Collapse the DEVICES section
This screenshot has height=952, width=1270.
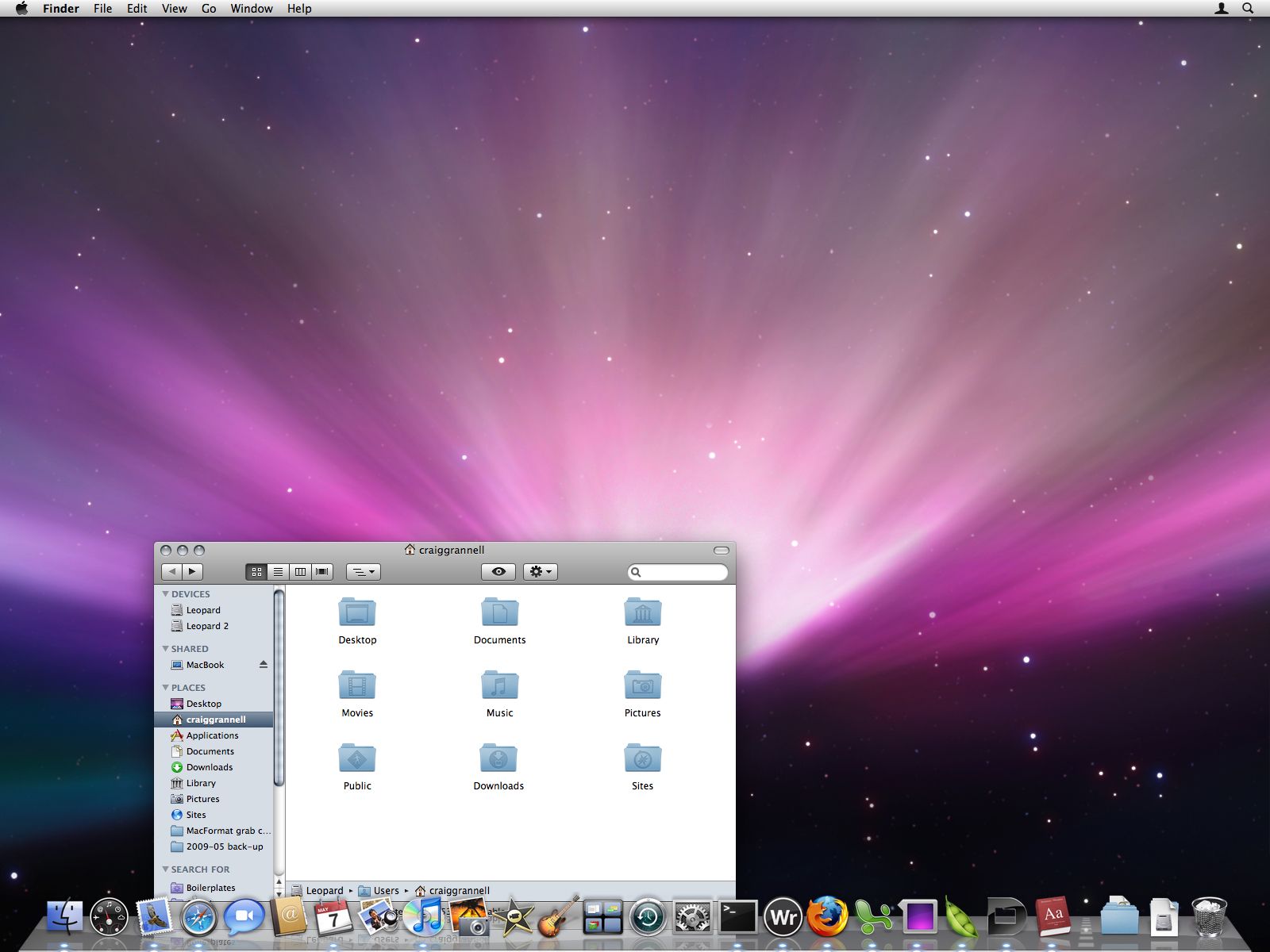(166, 593)
